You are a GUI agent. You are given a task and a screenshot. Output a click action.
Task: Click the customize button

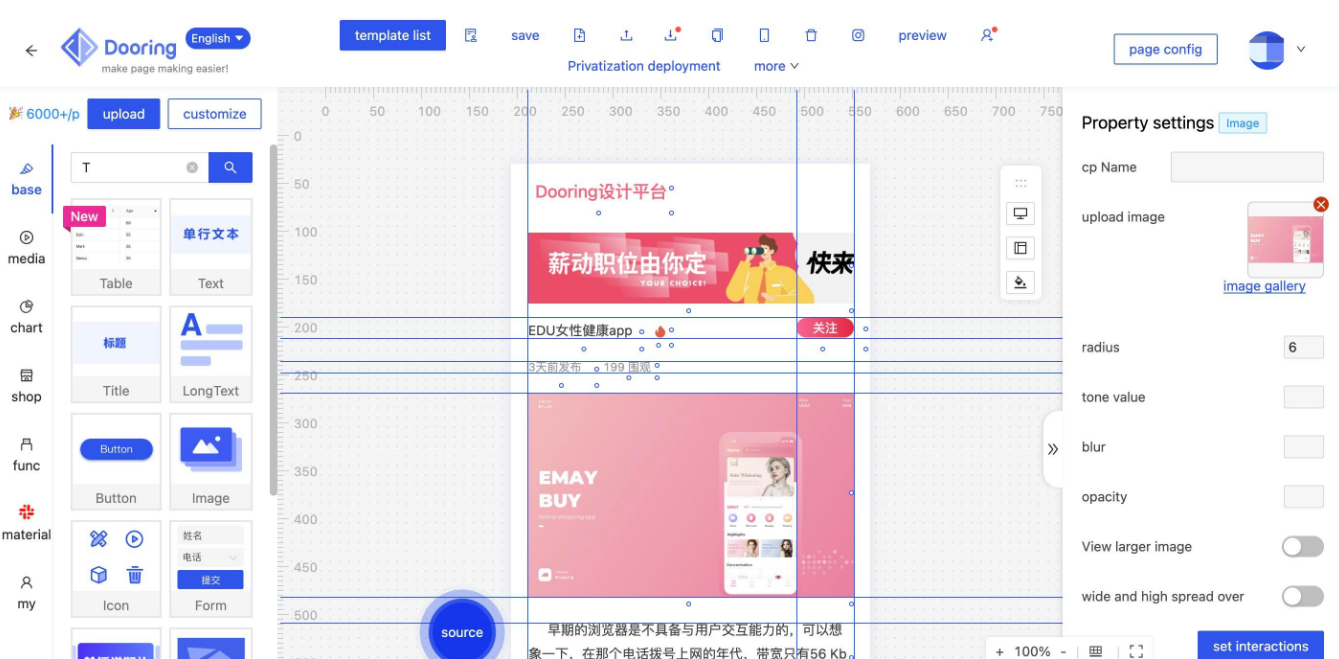point(215,114)
